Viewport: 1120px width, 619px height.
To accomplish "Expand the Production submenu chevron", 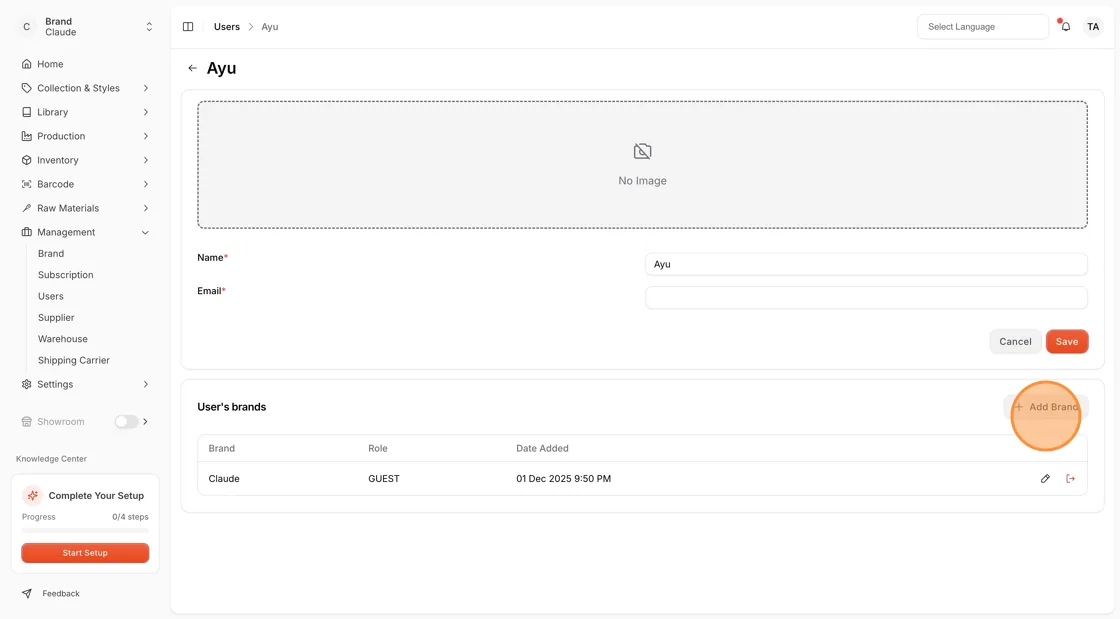I will coord(146,136).
